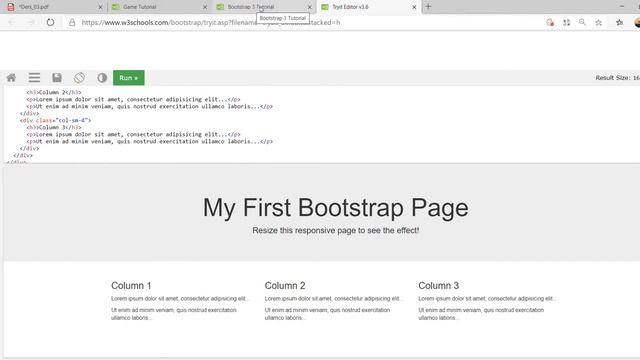Switch to the Ders_03.pdf tab
The image size is (640, 360).
tap(53, 7)
